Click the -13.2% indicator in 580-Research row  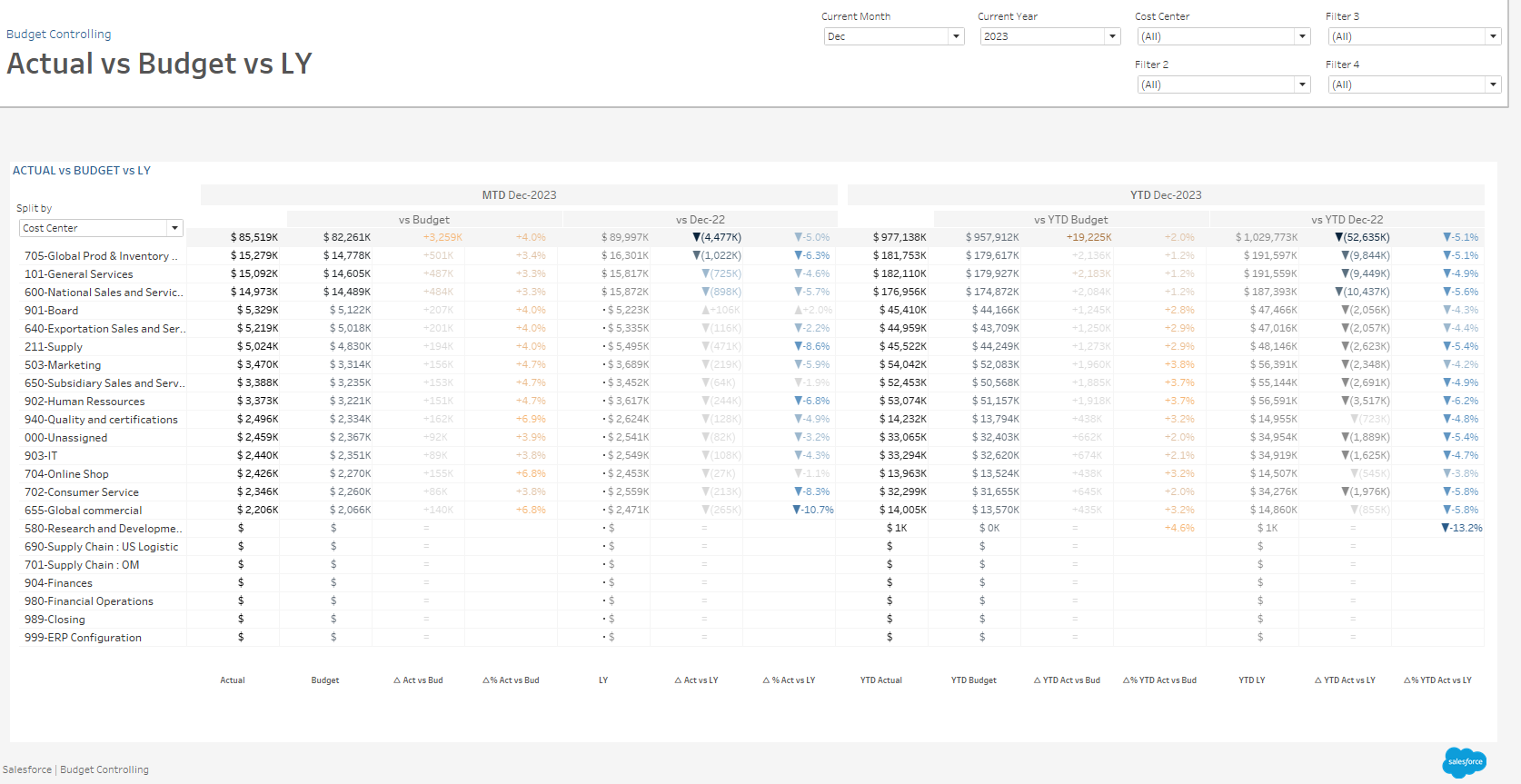(1462, 528)
